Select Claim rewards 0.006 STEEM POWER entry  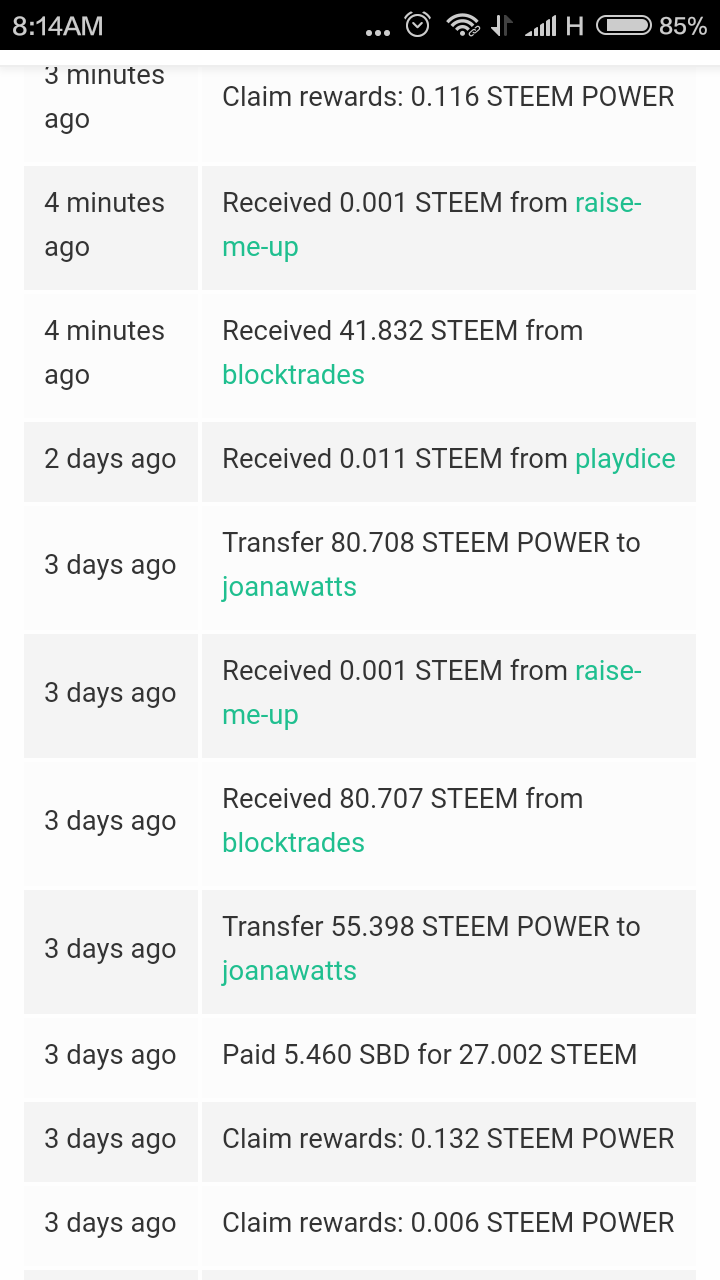pos(448,1223)
